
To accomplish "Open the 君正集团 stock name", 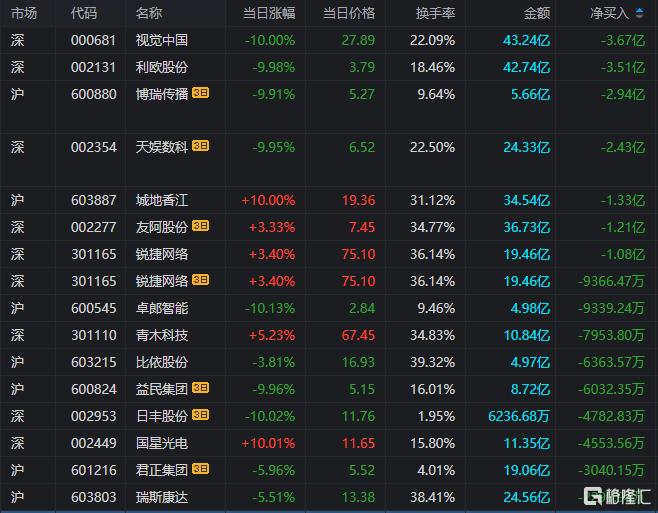I will (162, 470).
